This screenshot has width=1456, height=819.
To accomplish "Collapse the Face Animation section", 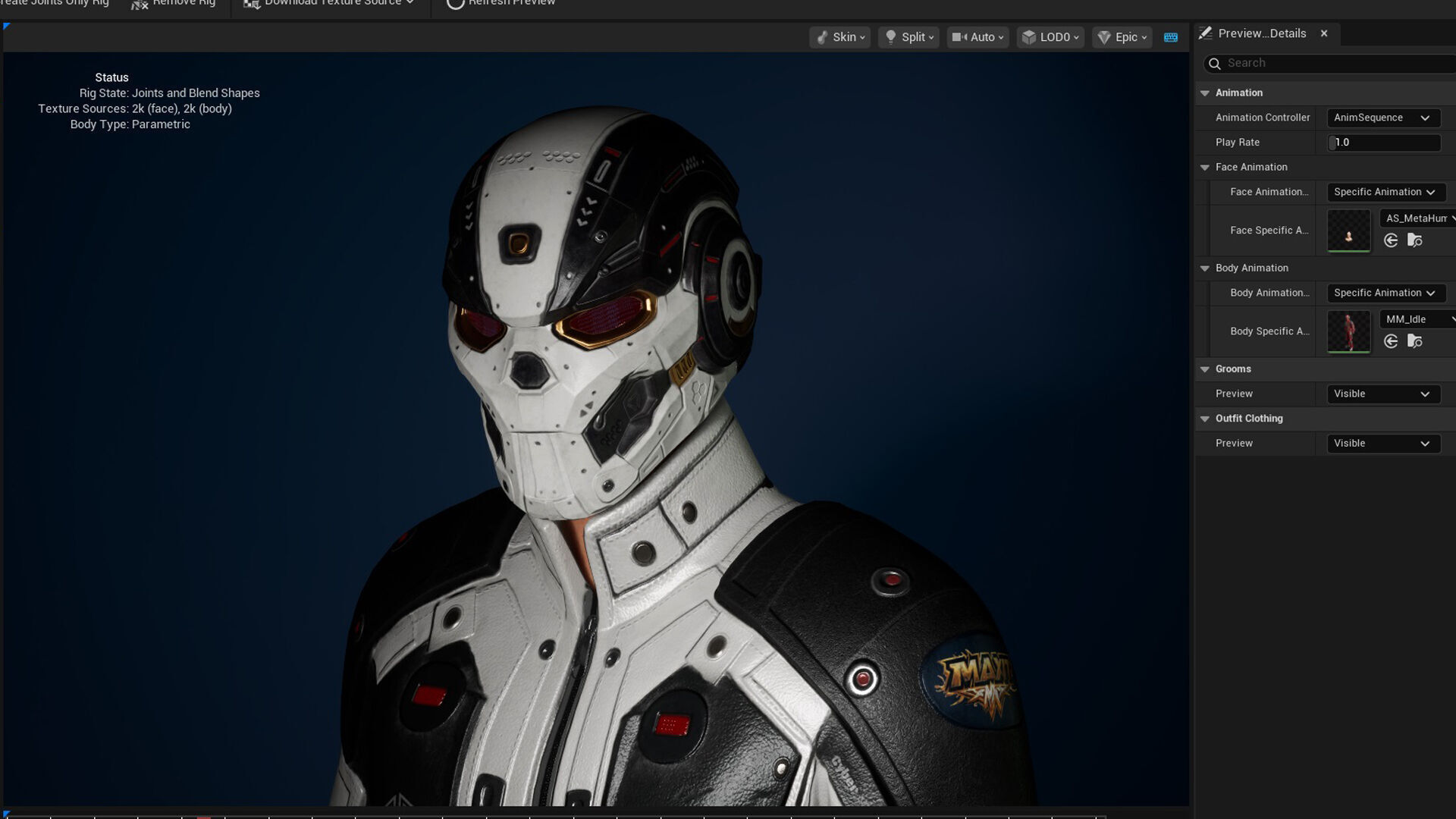I will coord(1205,168).
